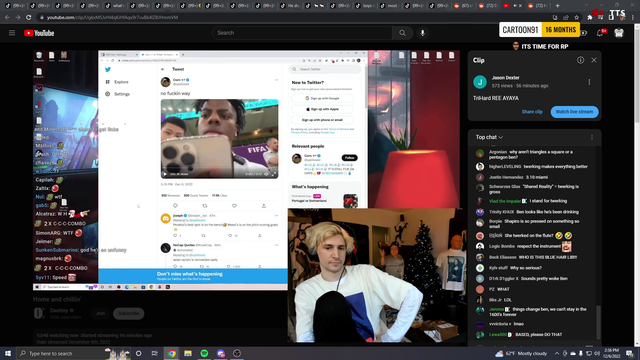Click the taskbar clock and date
Image resolution: width=640 pixels, height=360 pixels.
611,353
